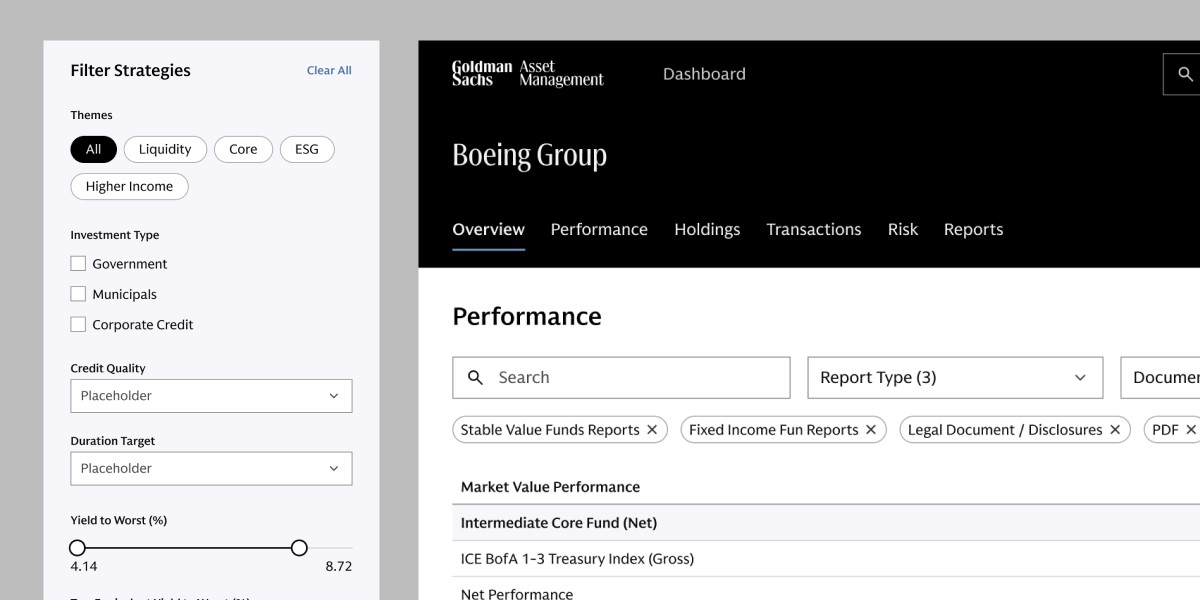This screenshot has height=600, width=1200.
Task: Go to the Transactions tab
Action: click(x=814, y=229)
